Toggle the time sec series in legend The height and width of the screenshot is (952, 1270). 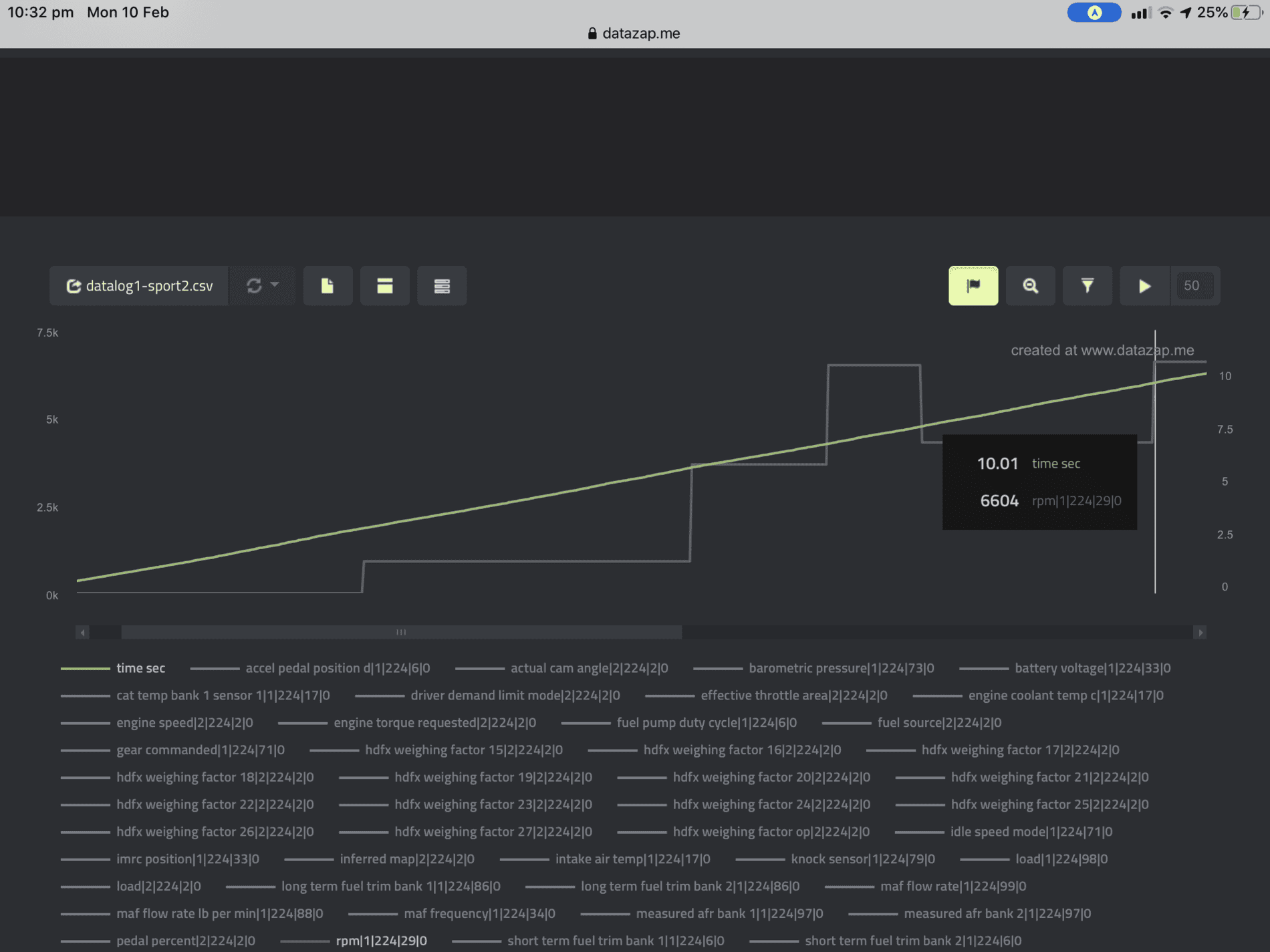pyautogui.click(x=113, y=668)
